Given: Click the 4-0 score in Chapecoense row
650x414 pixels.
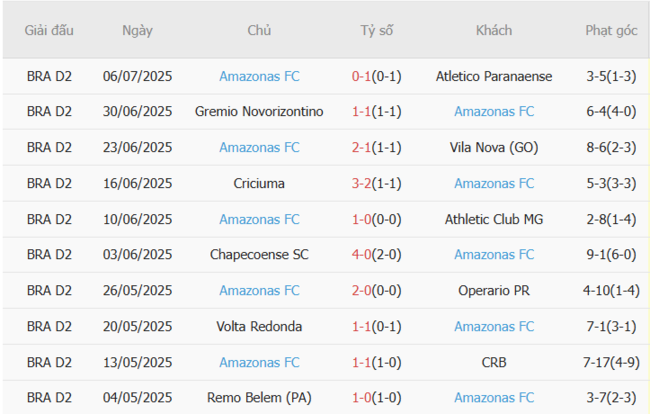Looking at the screenshot, I should pyautogui.click(x=361, y=254).
